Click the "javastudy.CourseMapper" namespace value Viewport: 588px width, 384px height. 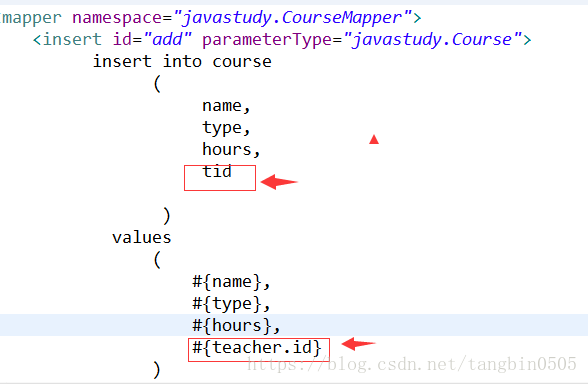click(x=293, y=18)
